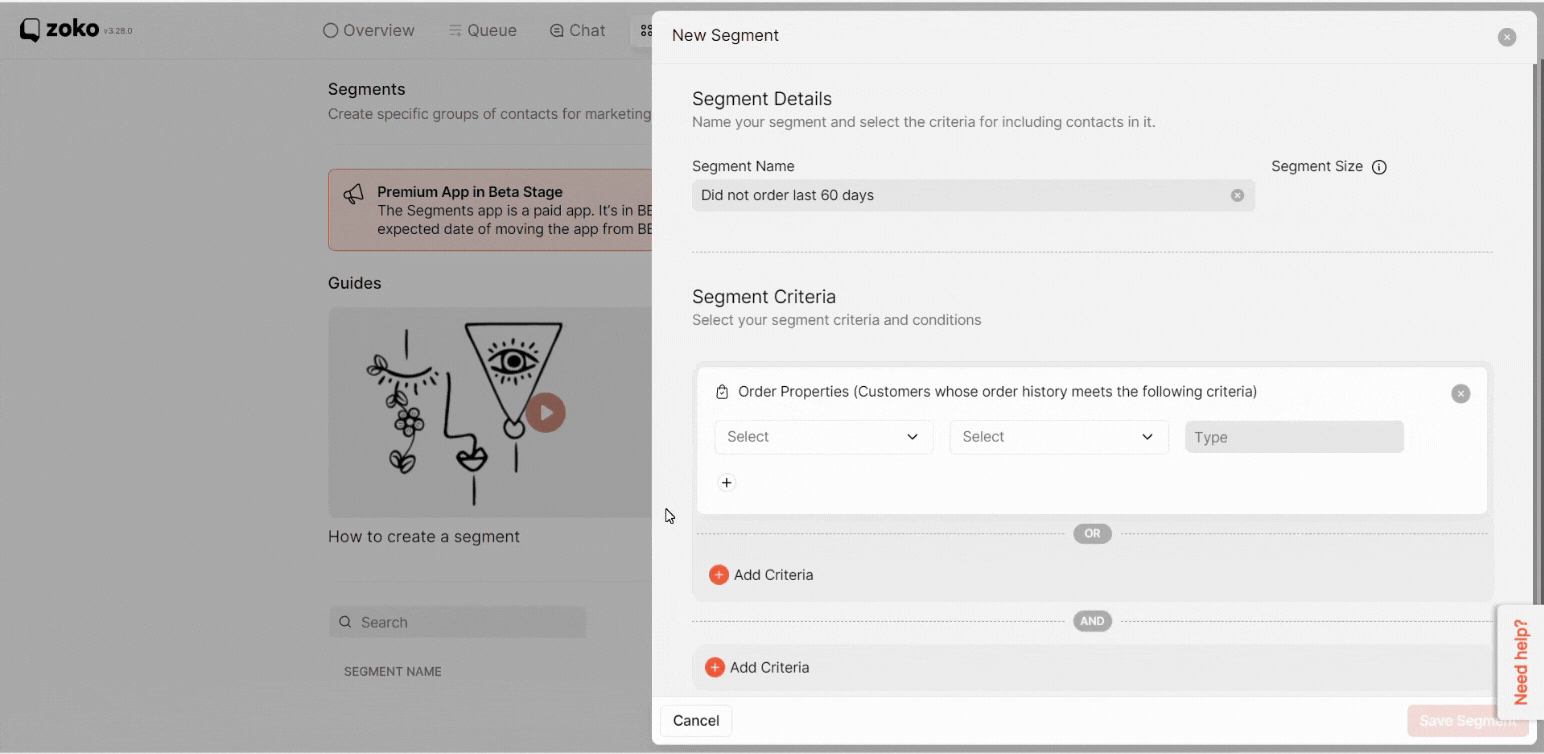1544x754 pixels.
Task: Click the AND condition badge
Action: click(1092, 621)
